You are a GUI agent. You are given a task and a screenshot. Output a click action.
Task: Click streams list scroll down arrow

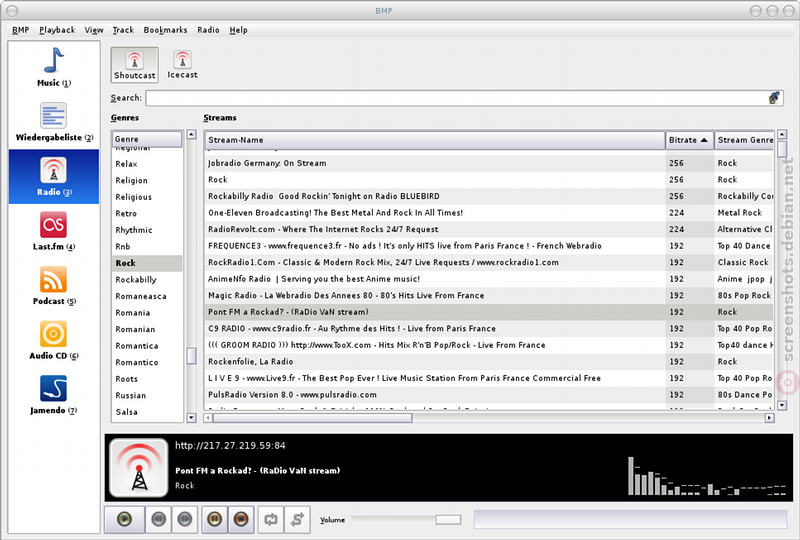click(782, 405)
